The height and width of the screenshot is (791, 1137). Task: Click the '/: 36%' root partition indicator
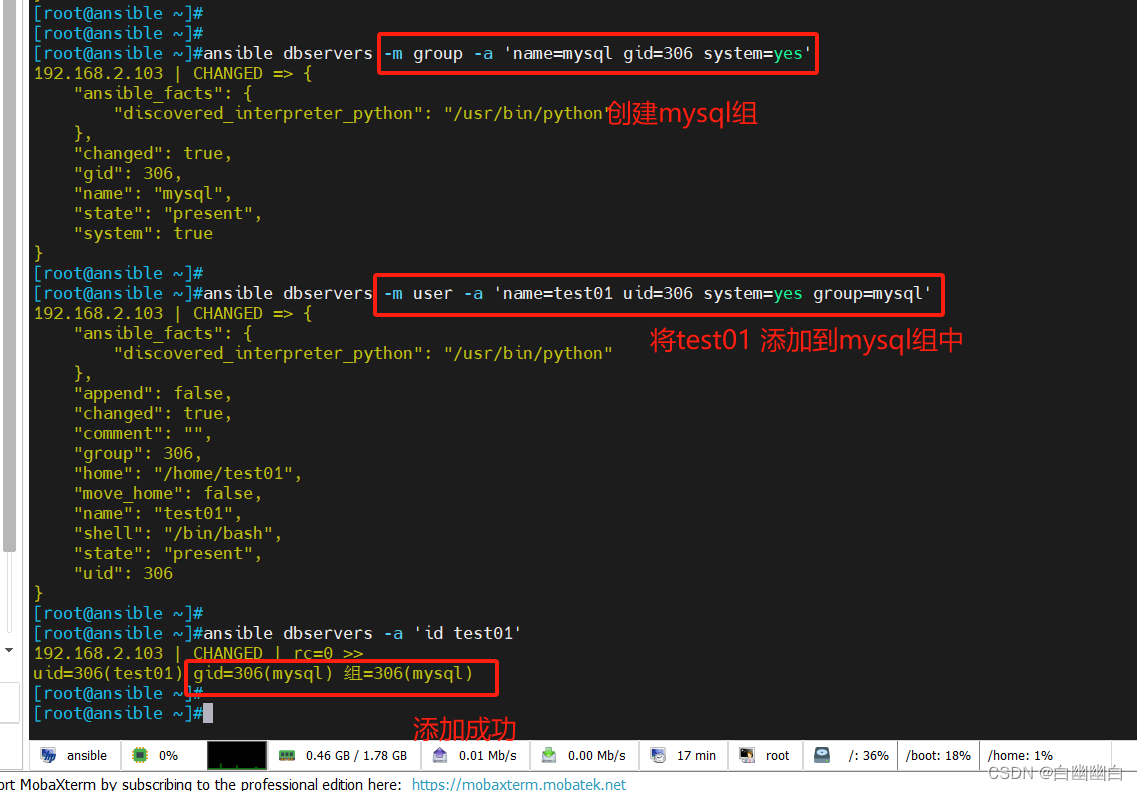click(x=868, y=756)
